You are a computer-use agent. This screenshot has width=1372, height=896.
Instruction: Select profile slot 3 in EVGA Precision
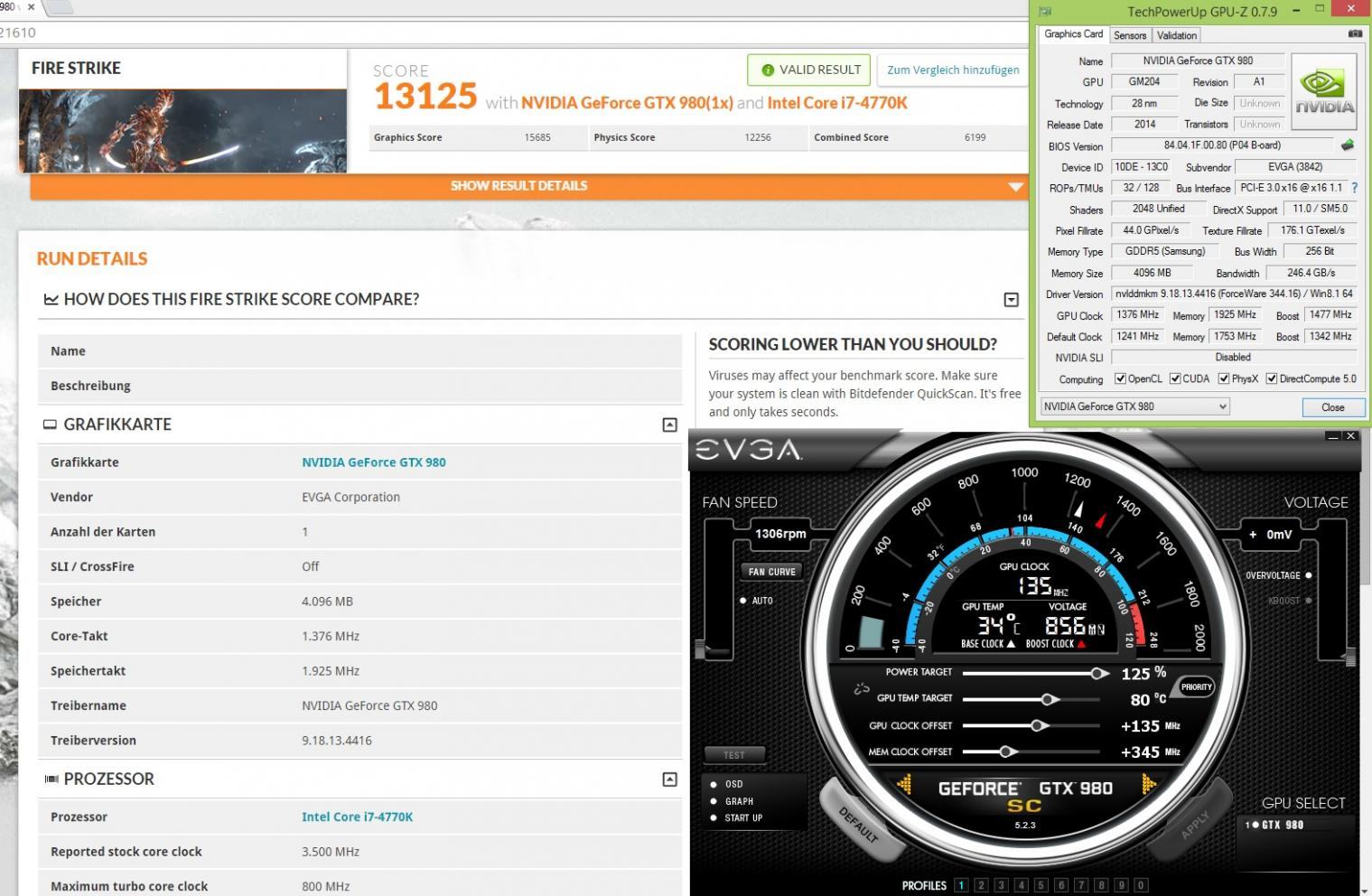[1001, 885]
